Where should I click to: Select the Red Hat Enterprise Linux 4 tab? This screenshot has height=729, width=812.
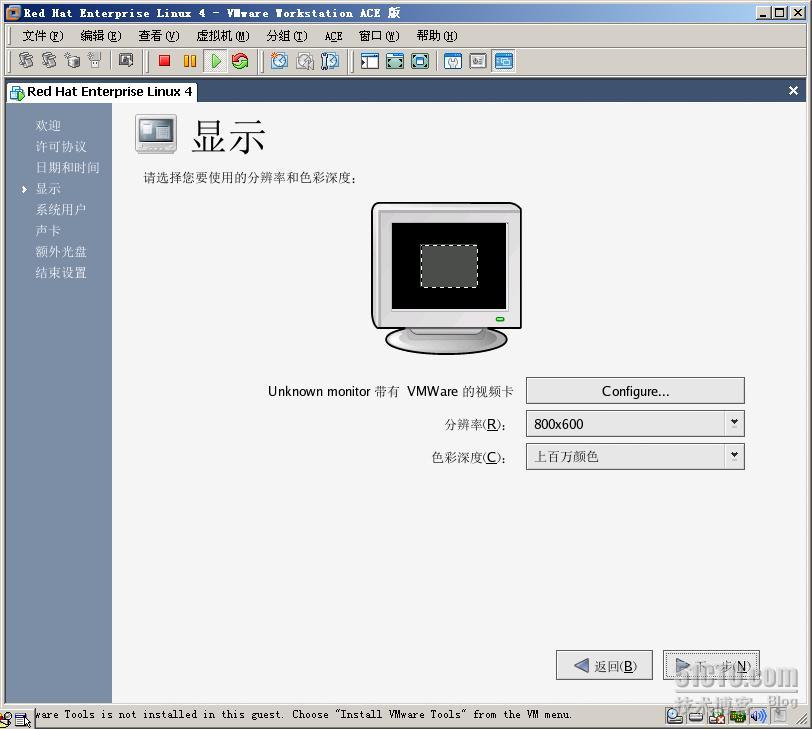click(x=102, y=92)
